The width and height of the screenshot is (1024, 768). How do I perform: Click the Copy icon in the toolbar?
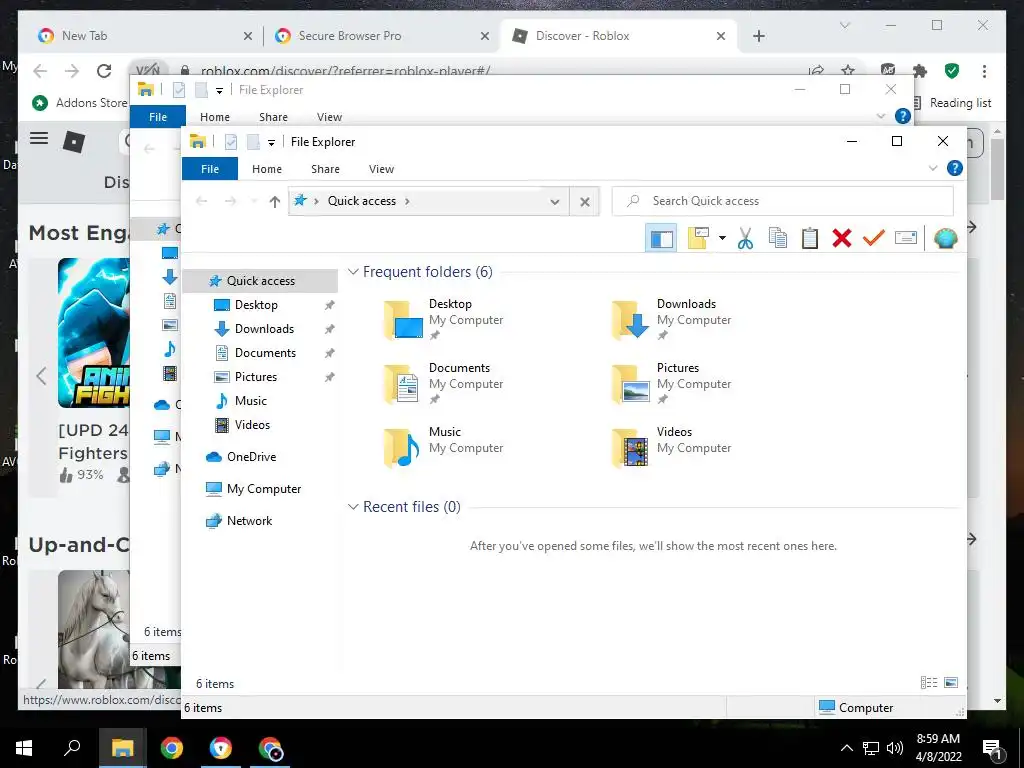pos(777,238)
